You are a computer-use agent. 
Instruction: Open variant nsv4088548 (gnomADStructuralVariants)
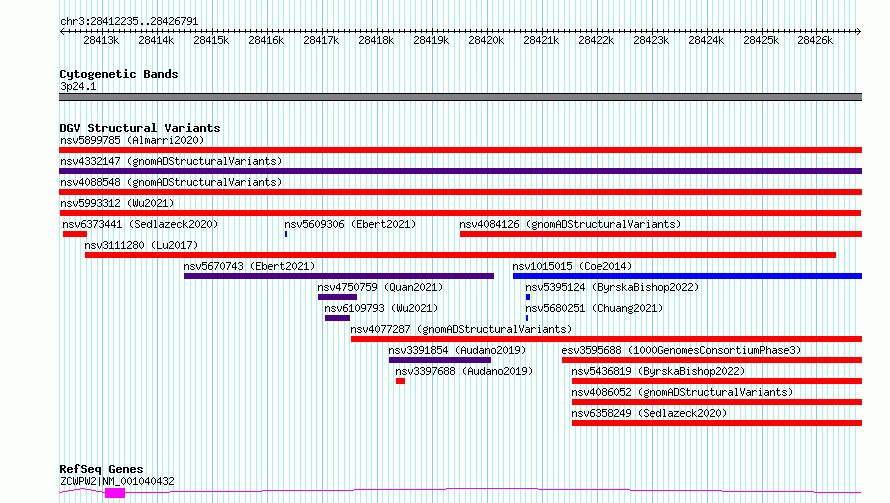tap(171, 182)
